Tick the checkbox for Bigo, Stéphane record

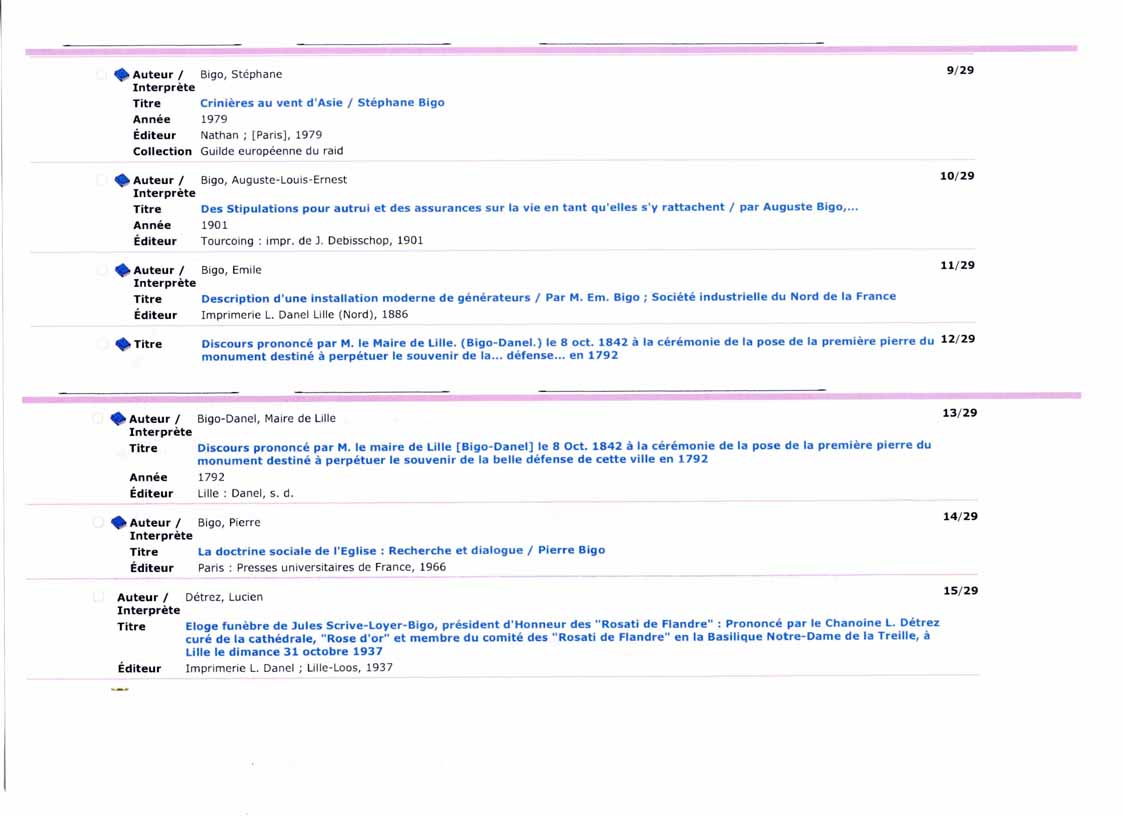[102, 75]
